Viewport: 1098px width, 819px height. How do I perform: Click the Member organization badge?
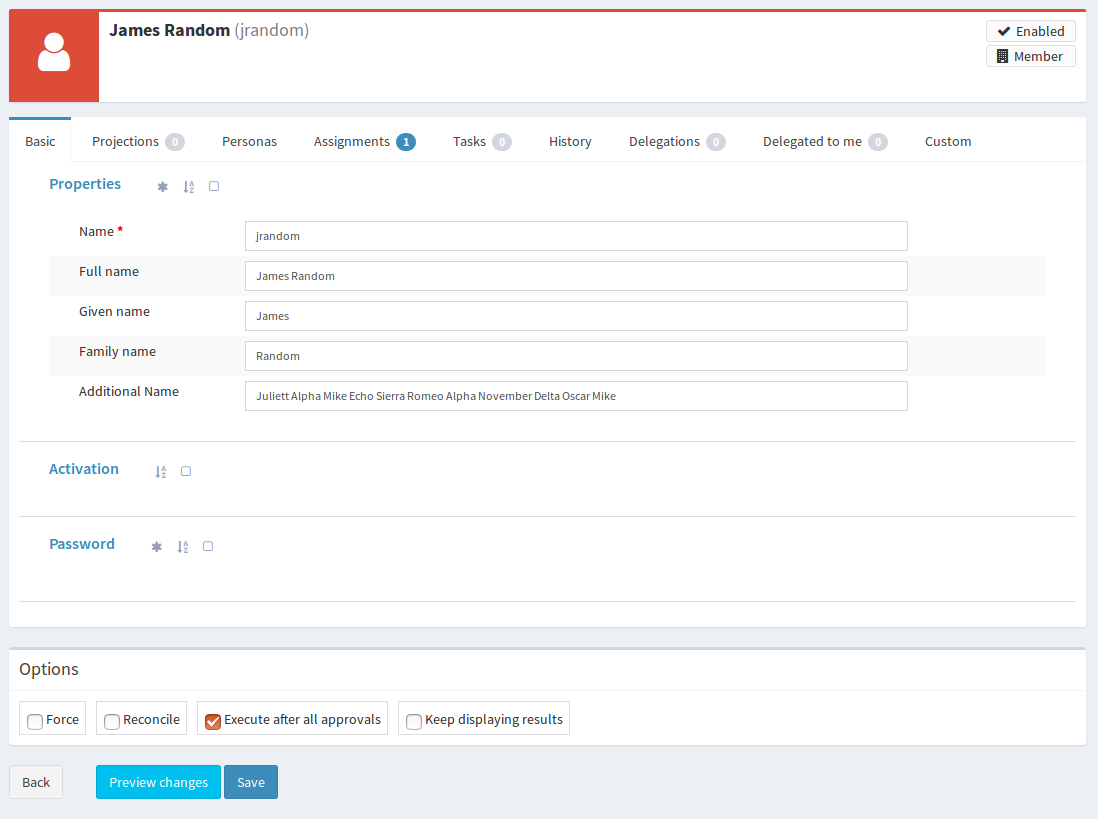pos(1030,56)
